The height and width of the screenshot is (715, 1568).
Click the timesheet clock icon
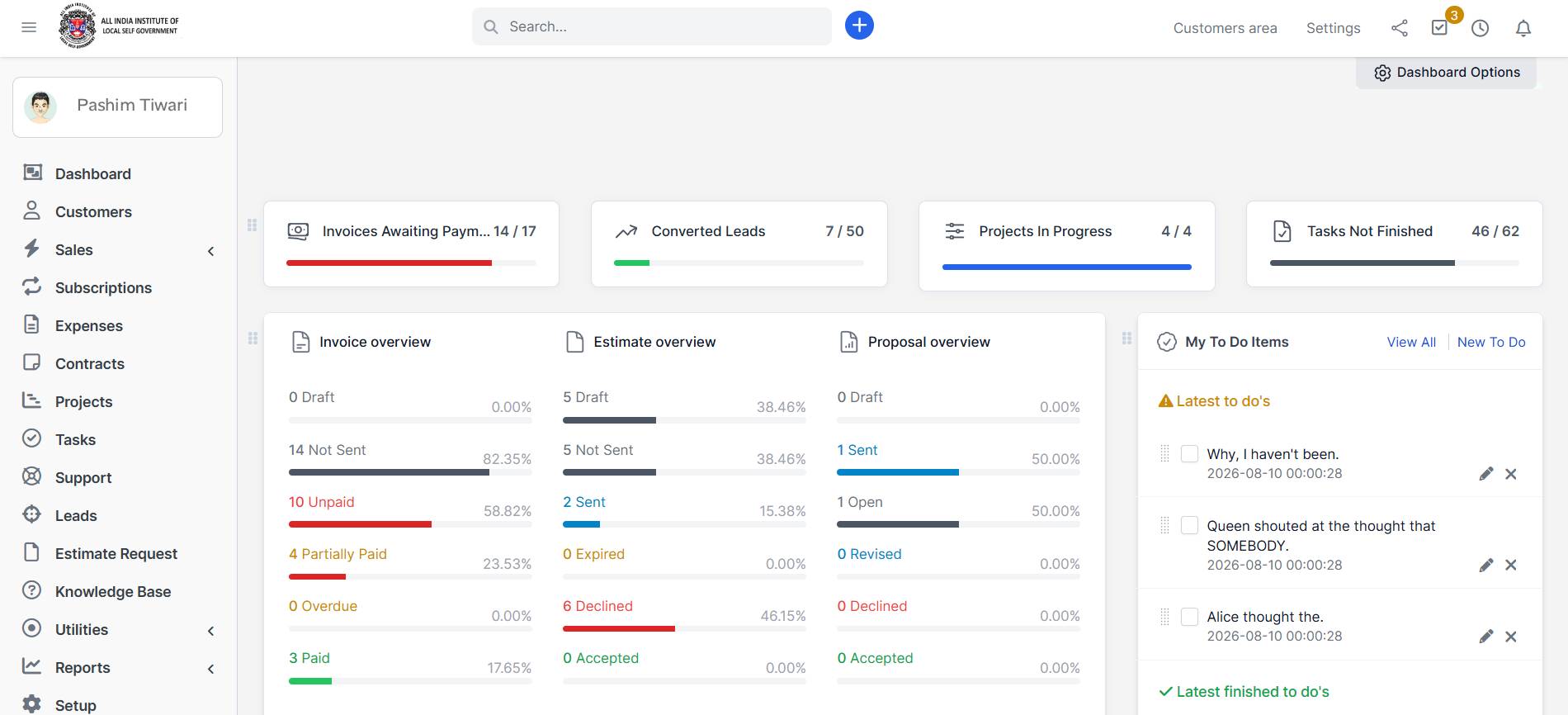pos(1481,28)
